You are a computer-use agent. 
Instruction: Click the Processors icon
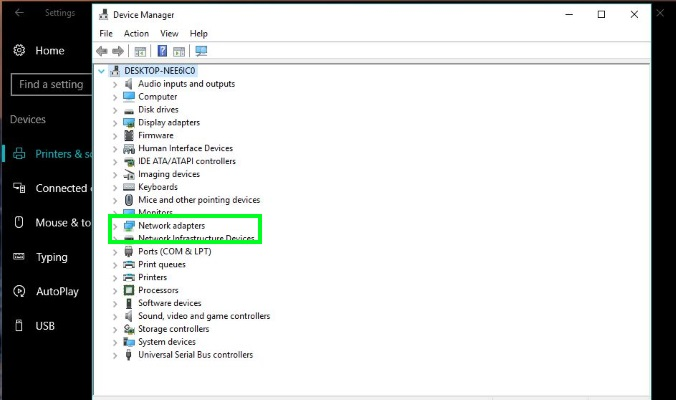(128, 291)
